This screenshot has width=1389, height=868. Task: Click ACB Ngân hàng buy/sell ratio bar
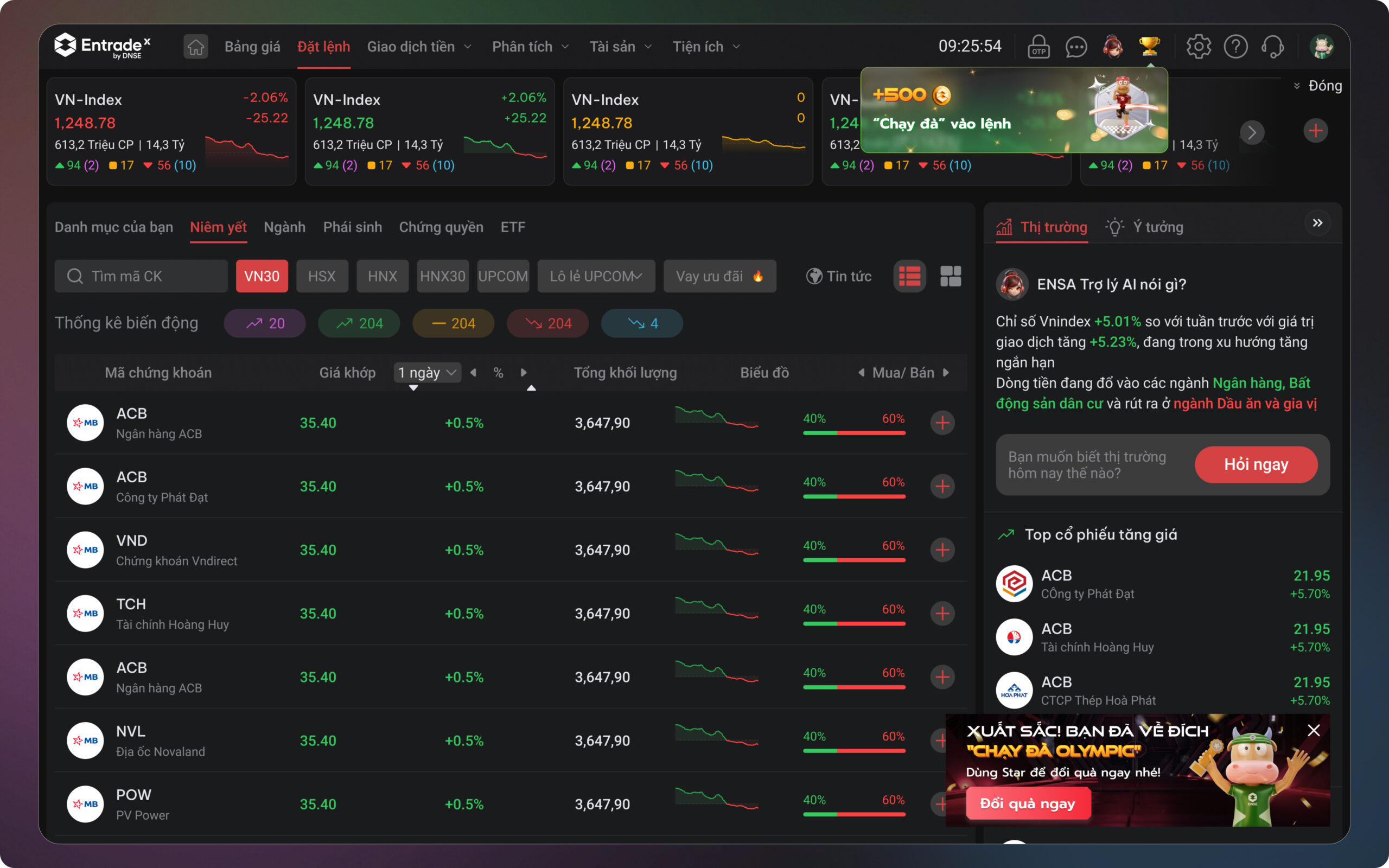click(853, 433)
